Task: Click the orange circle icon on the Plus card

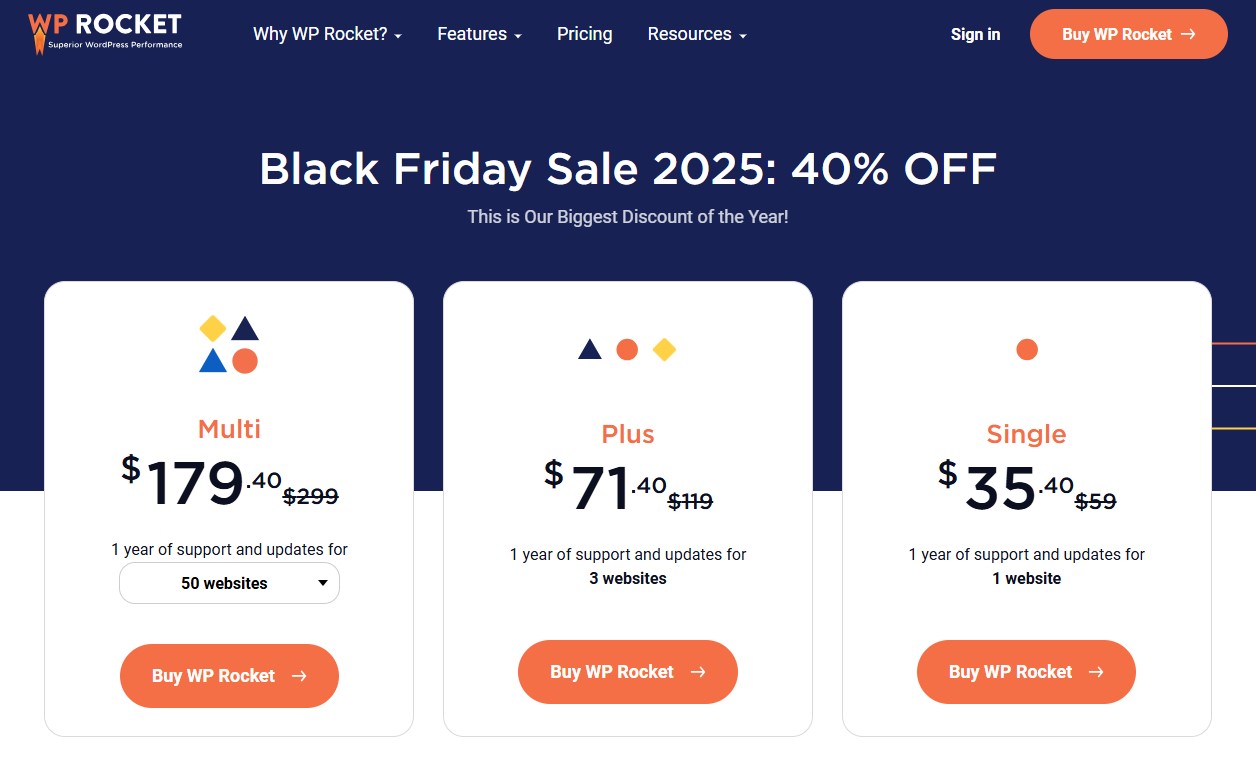Action: [x=627, y=349]
